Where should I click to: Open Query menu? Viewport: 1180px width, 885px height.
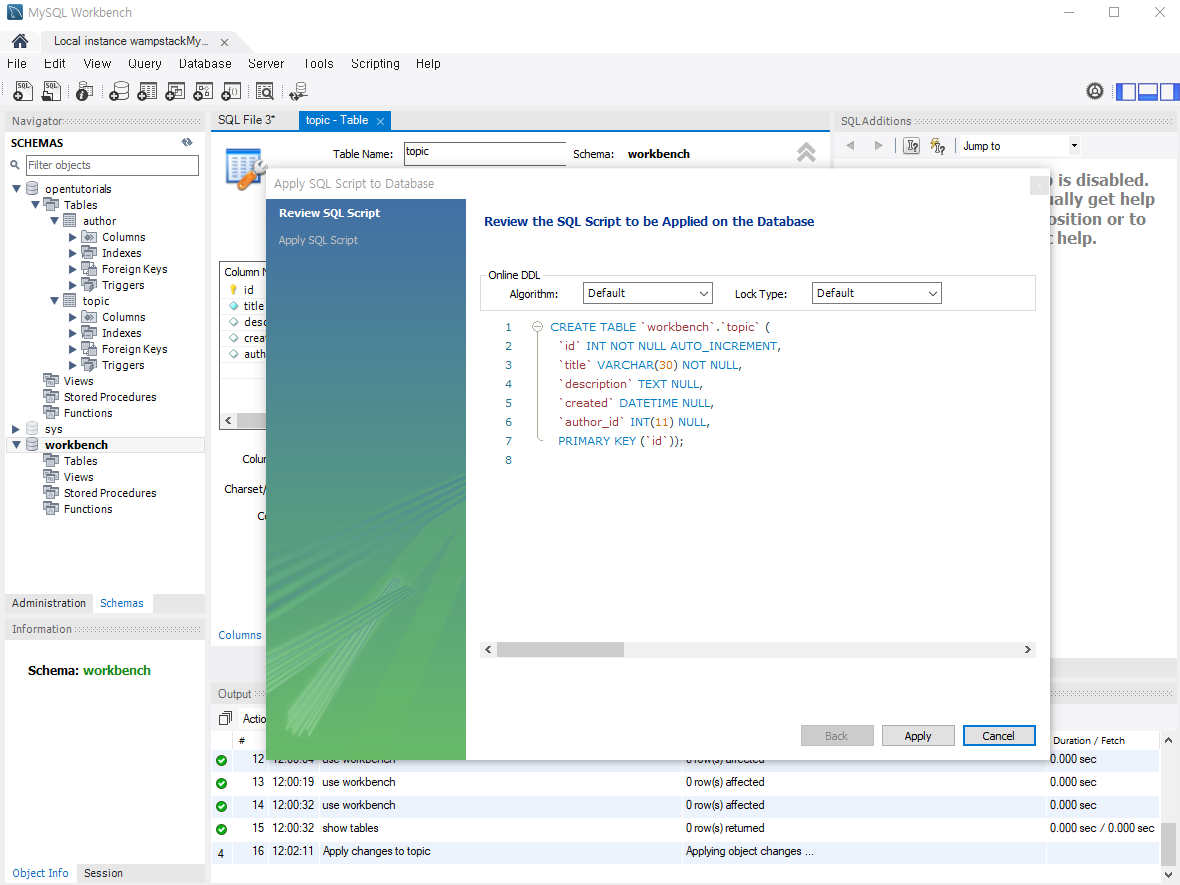click(144, 64)
